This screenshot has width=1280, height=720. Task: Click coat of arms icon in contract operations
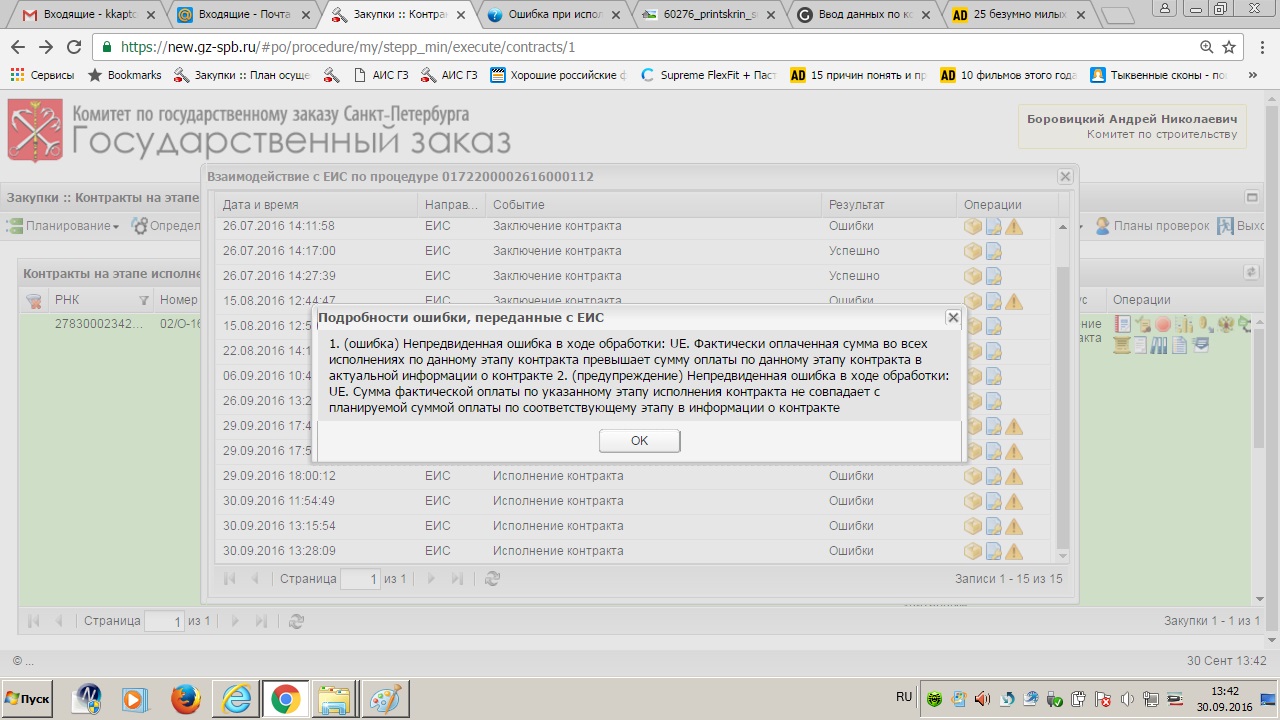click(x=1226, y=324)
